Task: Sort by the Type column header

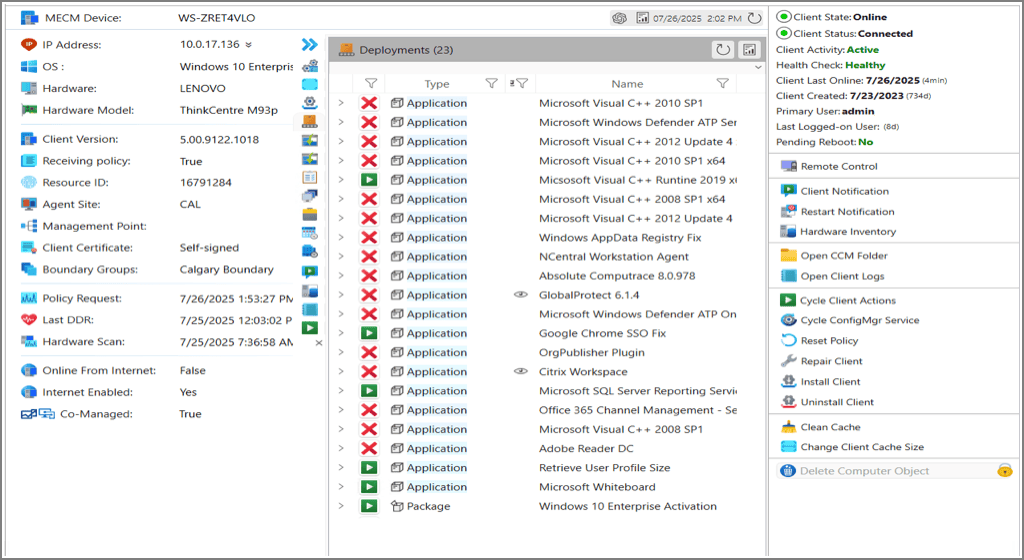Action: 437,84
